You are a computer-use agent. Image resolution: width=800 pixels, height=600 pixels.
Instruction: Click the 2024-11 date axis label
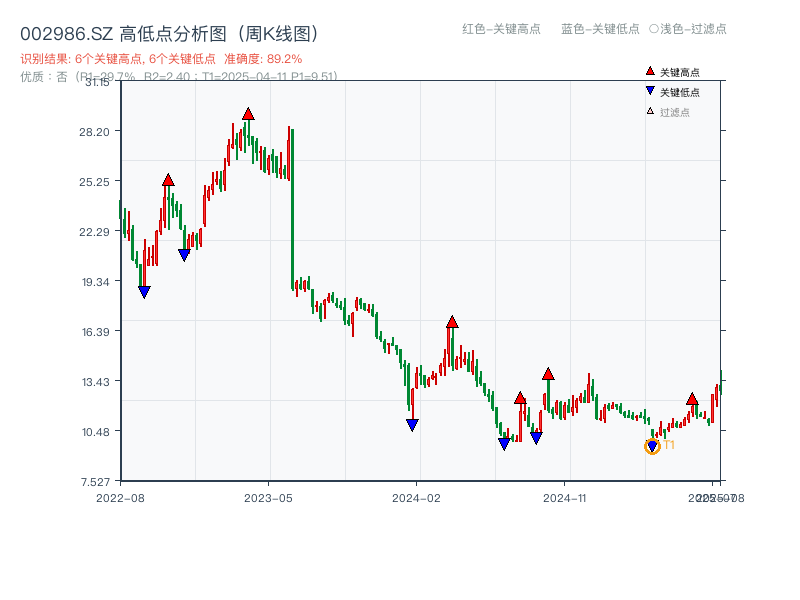pyautogui.click(x=564, y=497)
